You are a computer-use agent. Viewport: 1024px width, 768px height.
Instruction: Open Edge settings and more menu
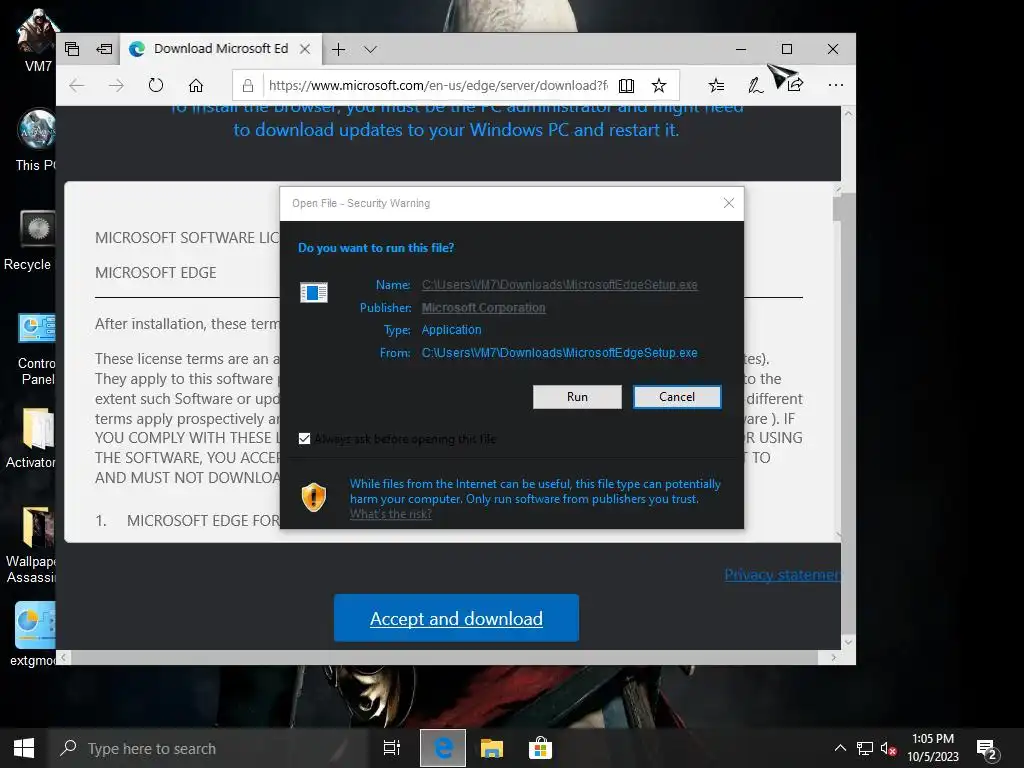point(835,86)
